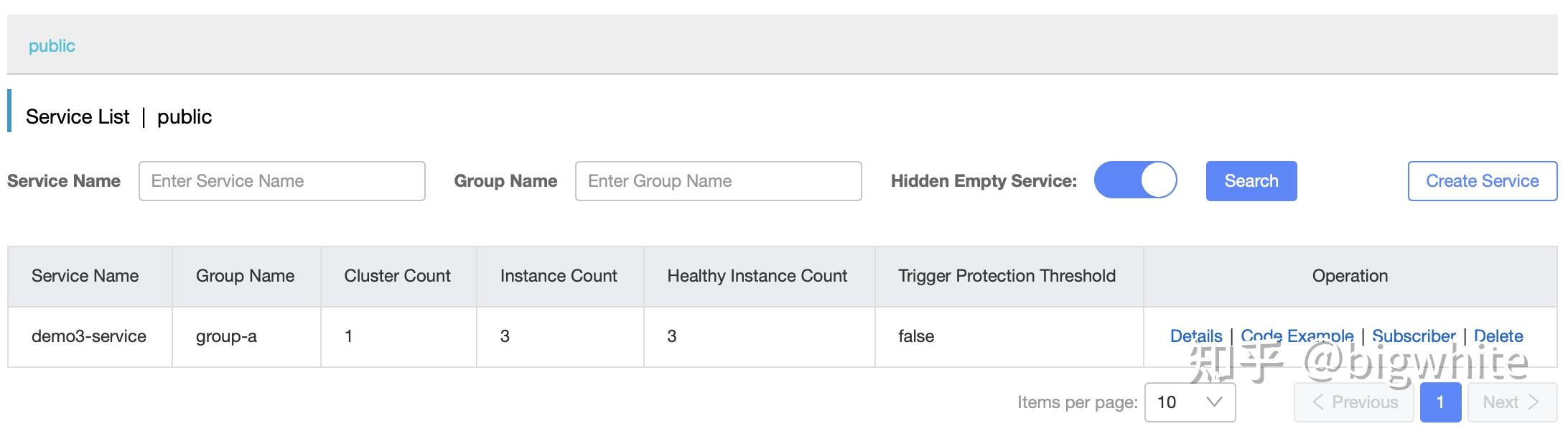Select page 1 in pagination
The width and height of the screenshot is (1568, 434).
[1440, 402]
